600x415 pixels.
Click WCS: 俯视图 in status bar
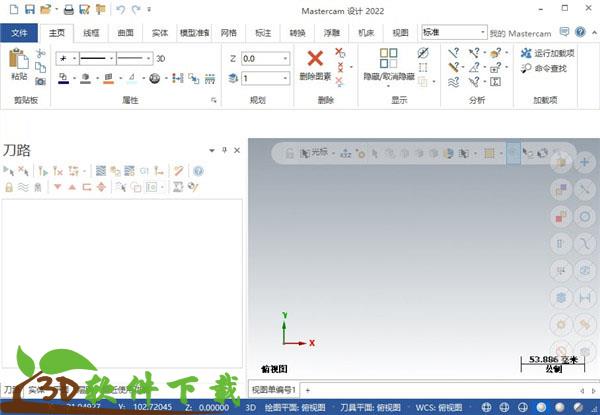tap(439, 407)
